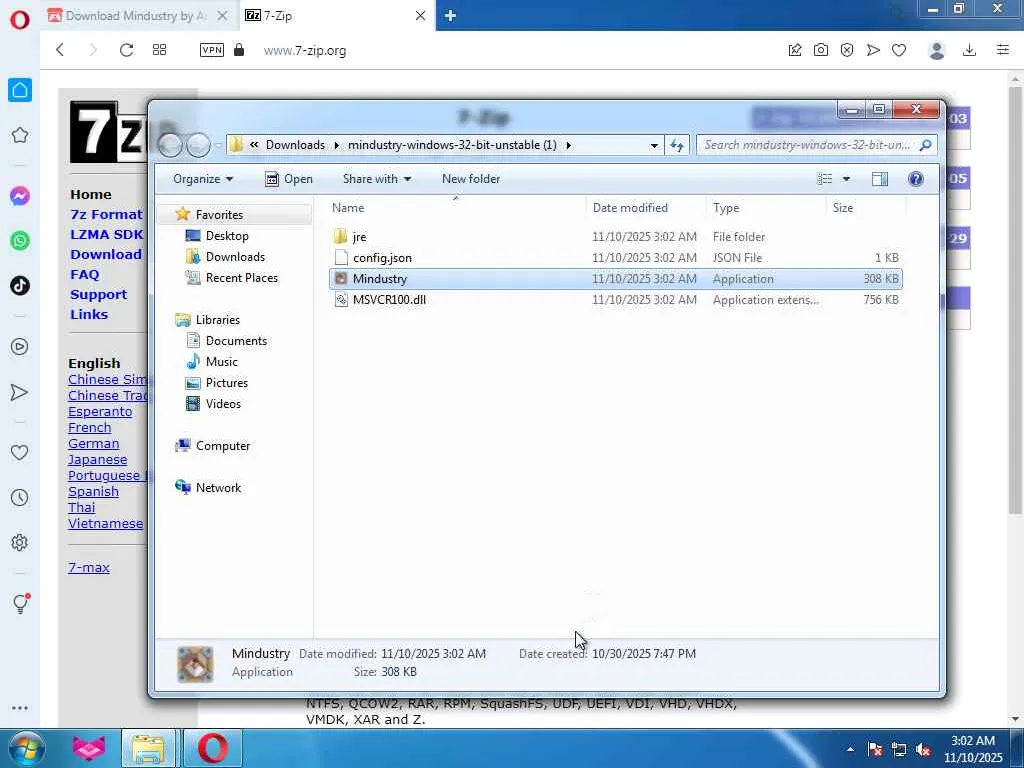The image size is (1024, 768).
Task: Open Opera profile account icon
Action: (937, 50)
